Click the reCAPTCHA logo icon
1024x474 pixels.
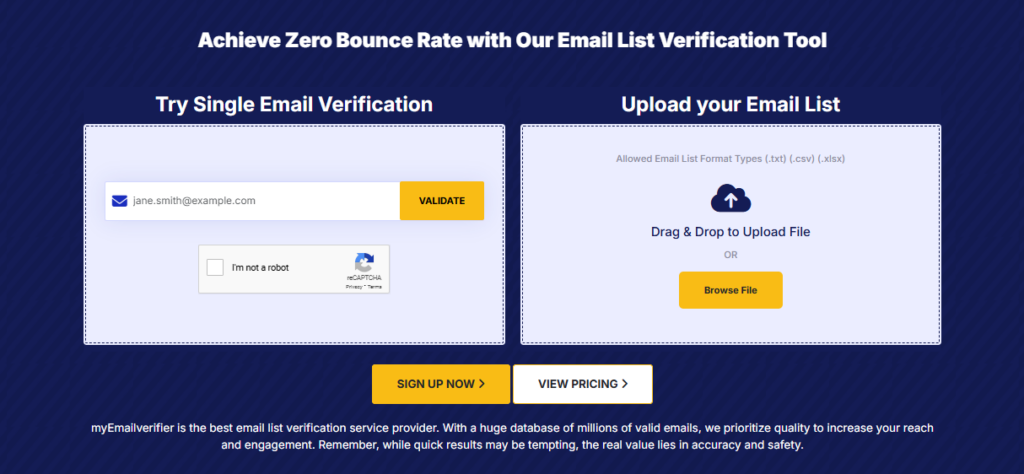364,261
